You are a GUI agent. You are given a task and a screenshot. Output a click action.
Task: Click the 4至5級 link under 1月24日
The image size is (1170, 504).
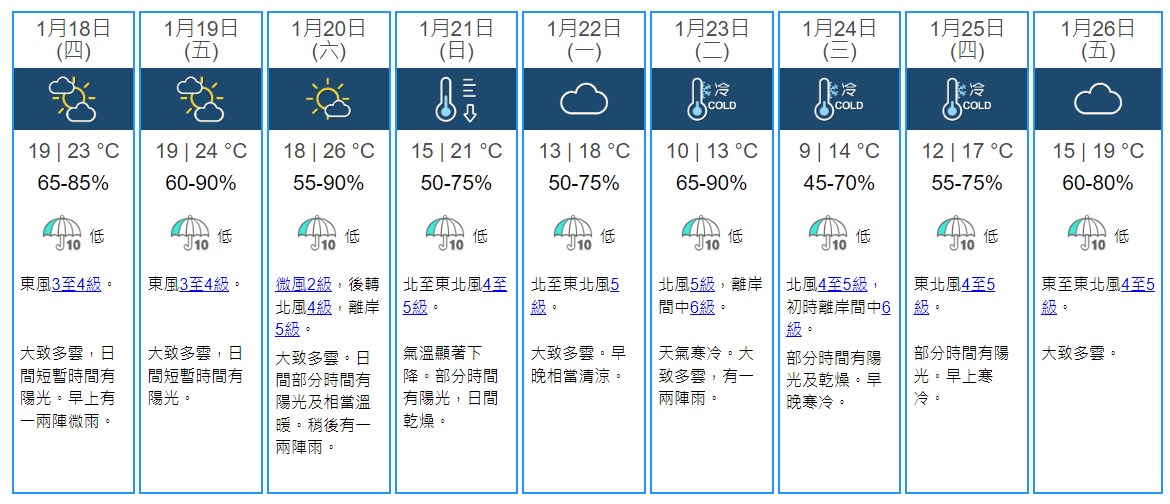click(842, 284)
